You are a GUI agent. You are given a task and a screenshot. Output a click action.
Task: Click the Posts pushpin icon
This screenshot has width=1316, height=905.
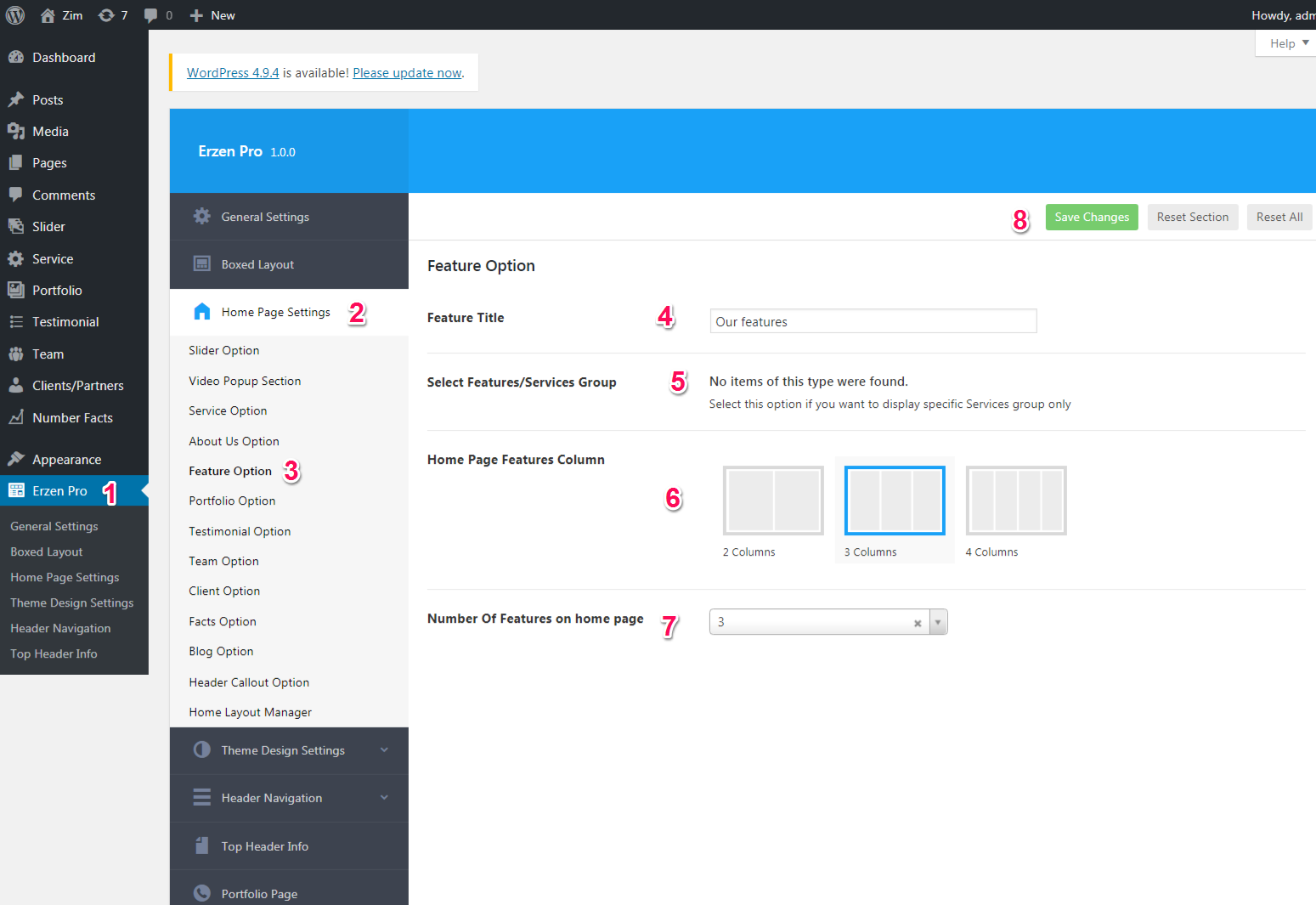pyautogui.click(x=15, y=99)
